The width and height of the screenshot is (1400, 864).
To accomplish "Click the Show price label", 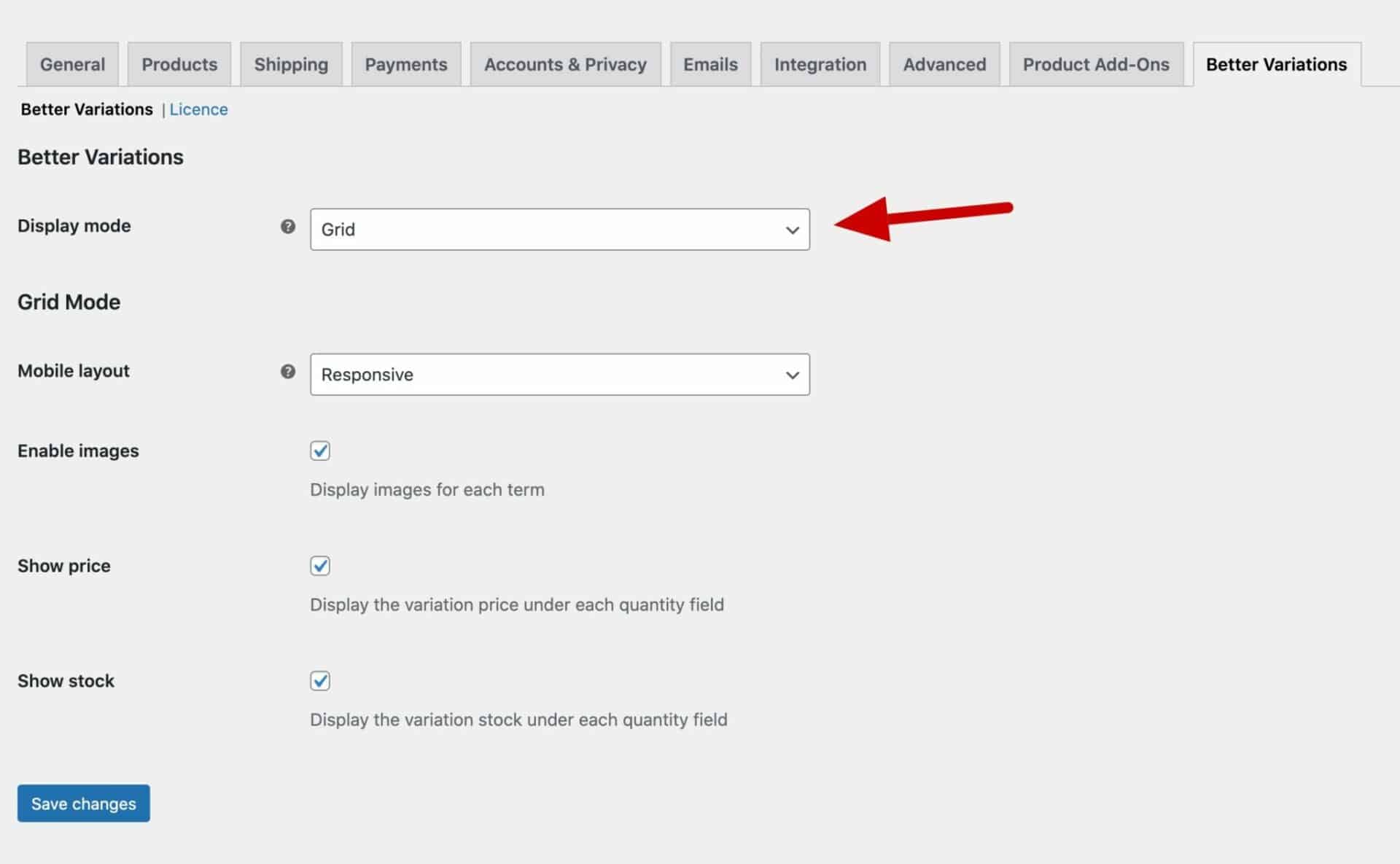I will click(64, 566).
